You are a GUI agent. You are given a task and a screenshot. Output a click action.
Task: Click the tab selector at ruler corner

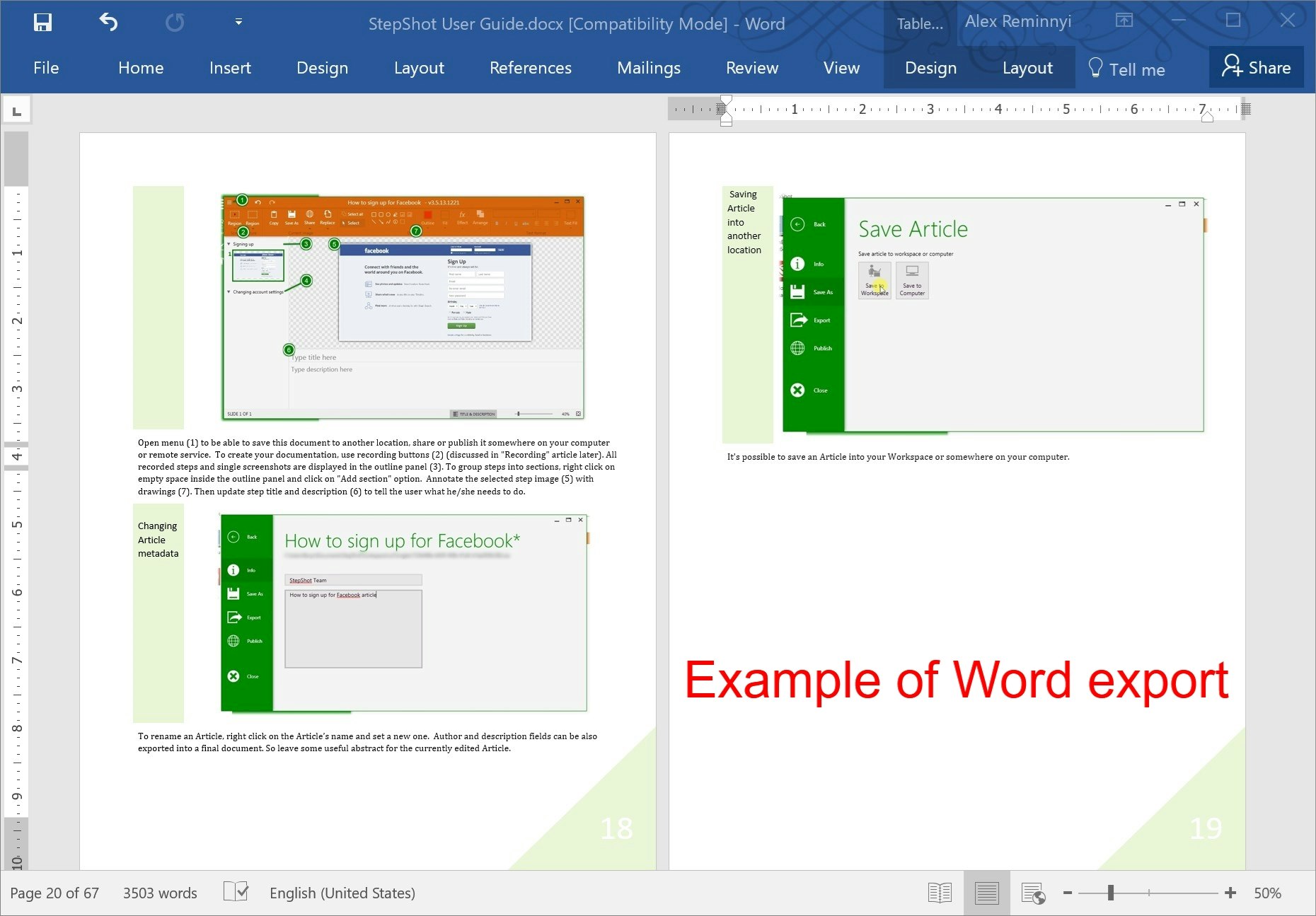coord(17,111)
